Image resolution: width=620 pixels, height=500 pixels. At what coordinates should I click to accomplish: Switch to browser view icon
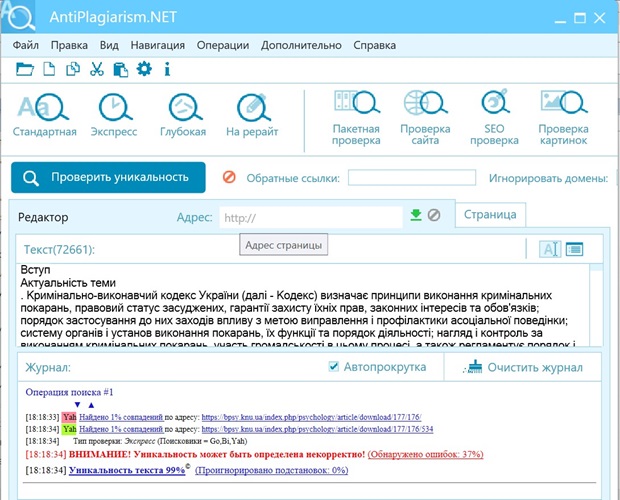point(575,249)
